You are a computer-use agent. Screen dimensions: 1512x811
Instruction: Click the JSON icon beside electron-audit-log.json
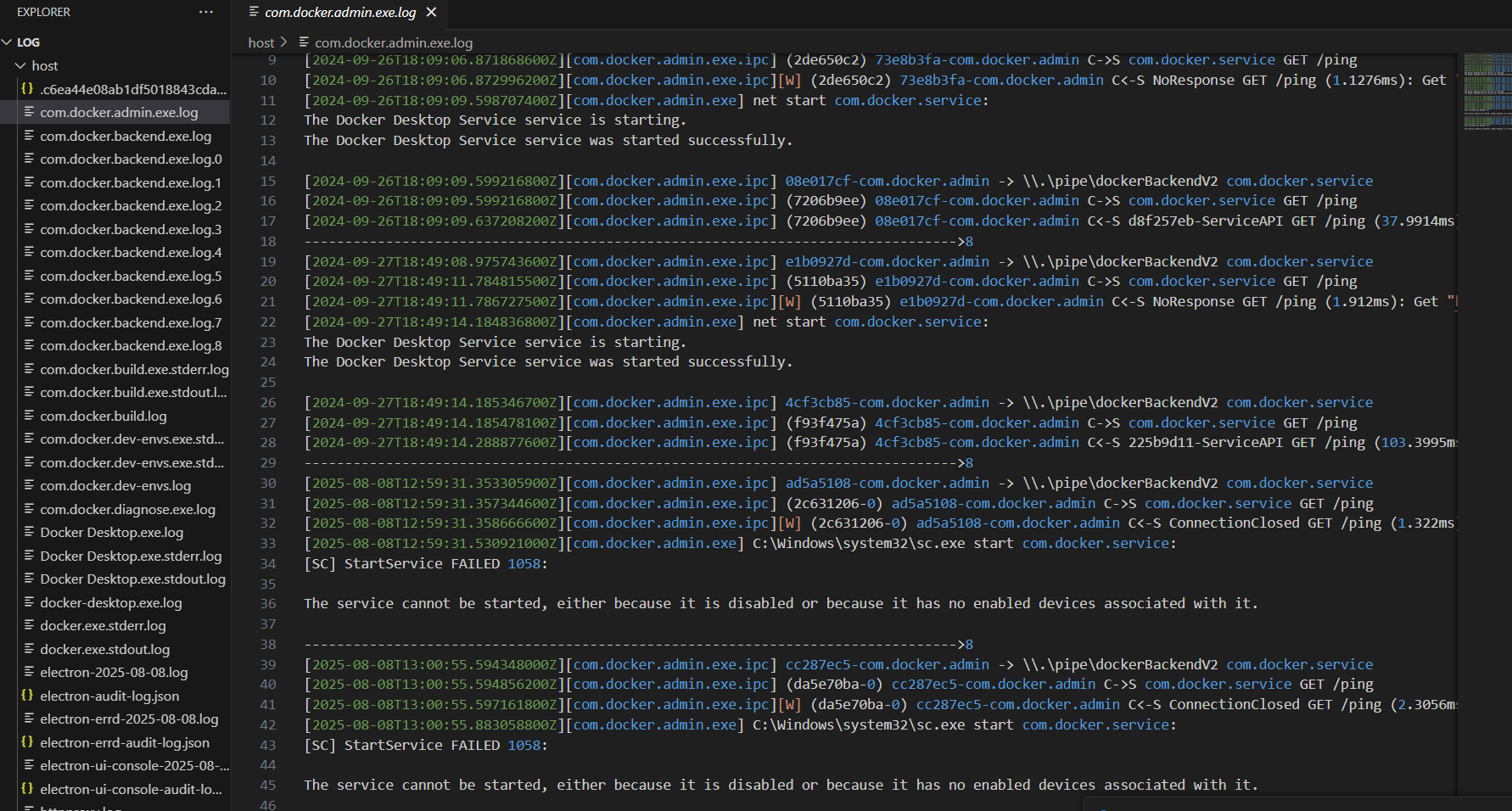[28, 696]
